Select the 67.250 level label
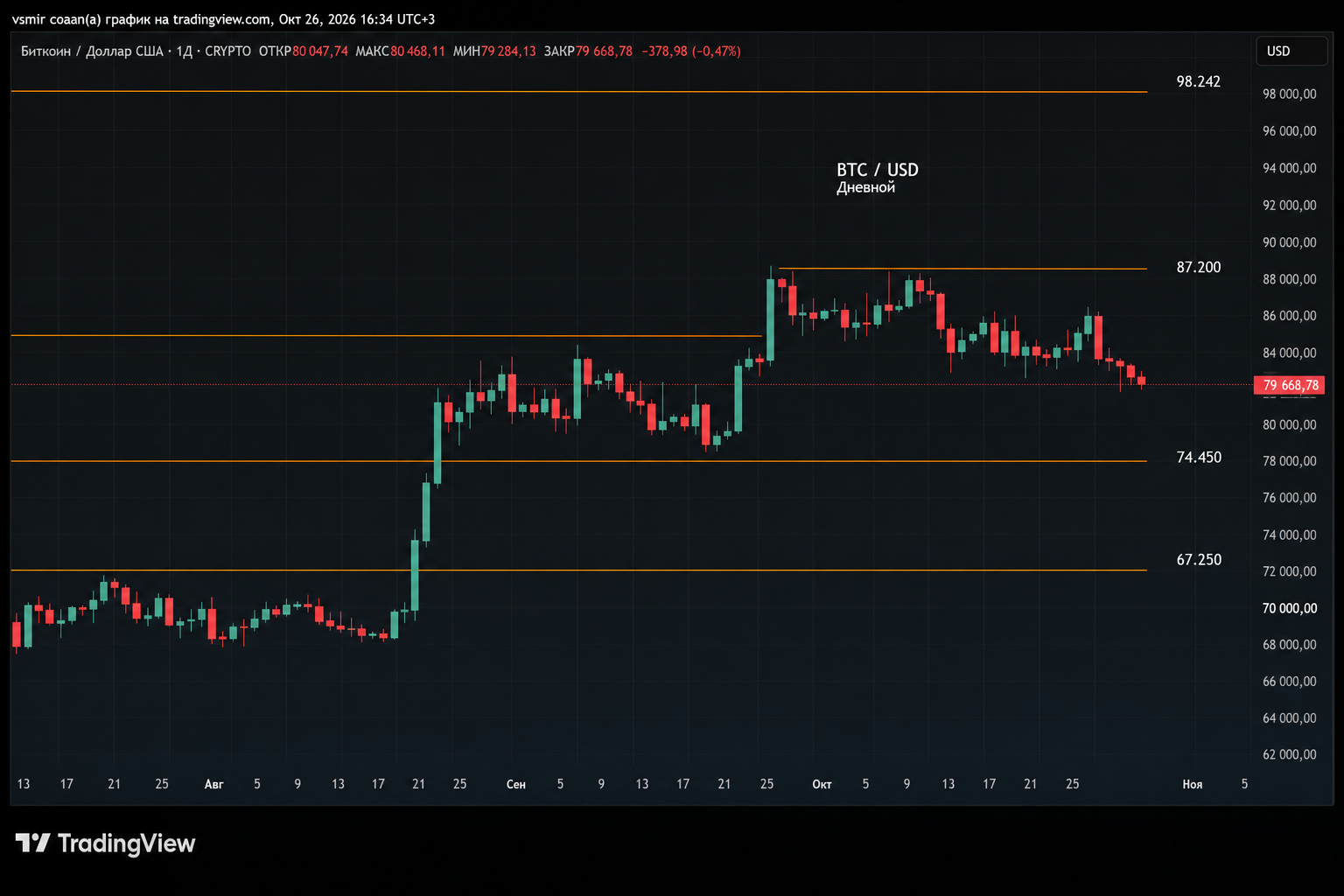 (x=1198, y=559)
